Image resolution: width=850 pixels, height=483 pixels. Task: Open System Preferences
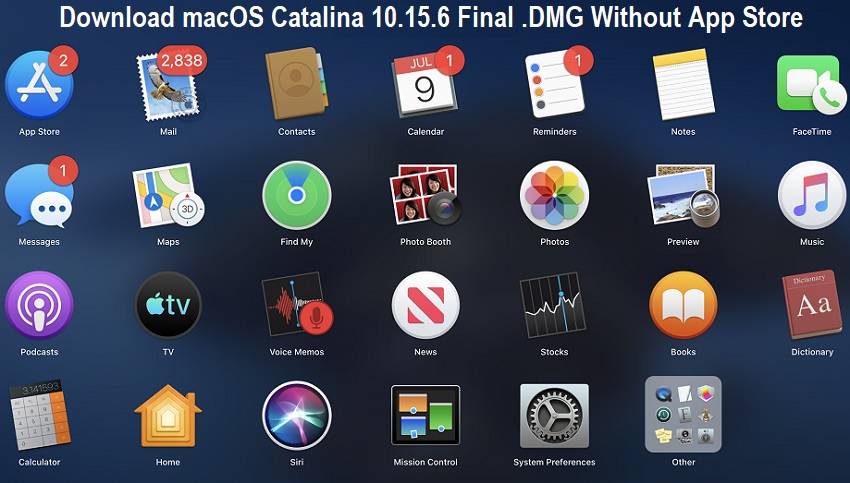point(555,416)
